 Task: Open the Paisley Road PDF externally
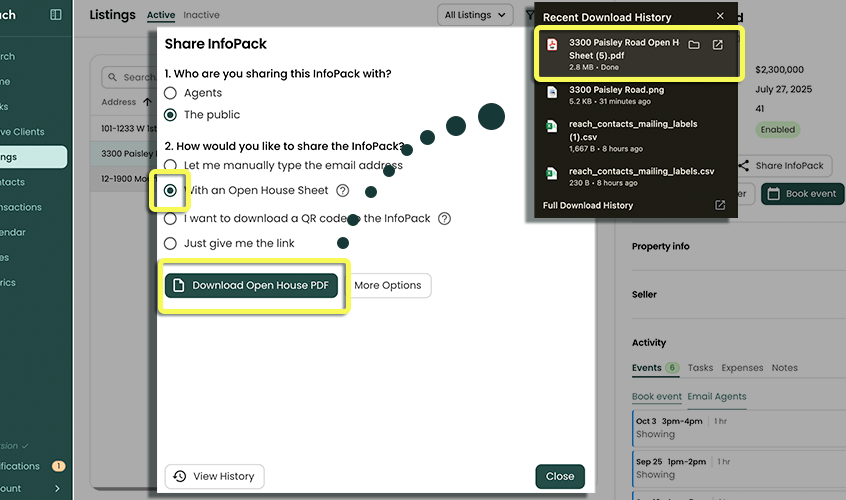(x=718, y=45)
